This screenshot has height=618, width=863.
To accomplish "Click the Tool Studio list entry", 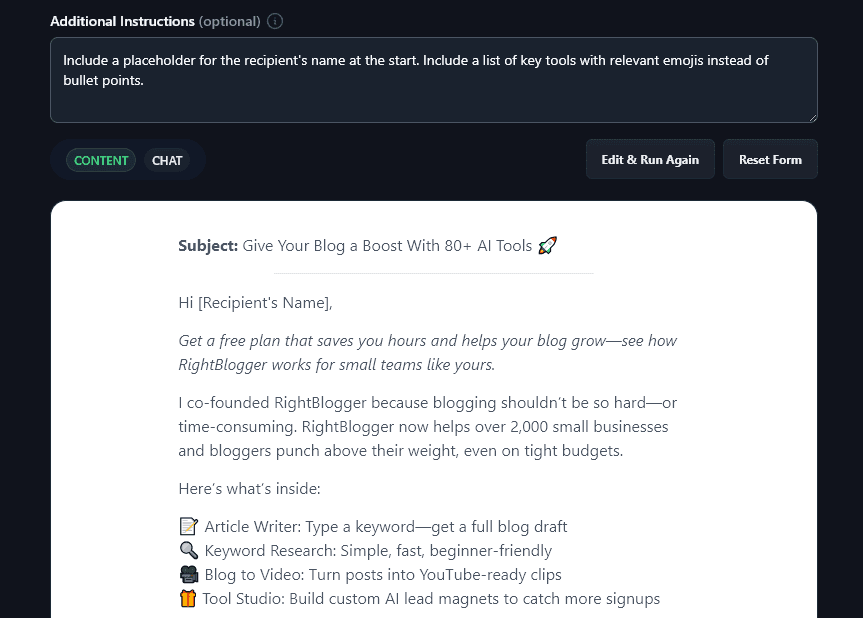I will [x=419, y=598].
